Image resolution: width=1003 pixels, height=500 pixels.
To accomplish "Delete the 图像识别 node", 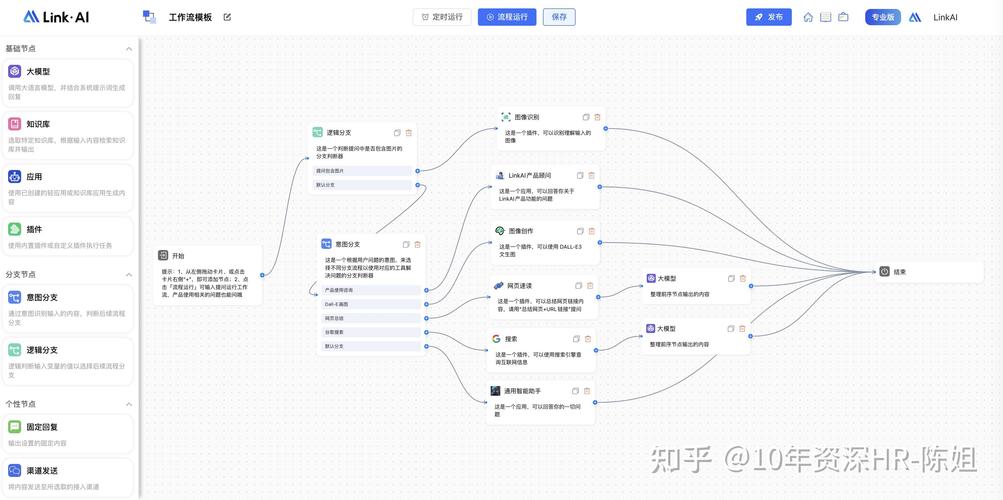I will point(597,117).
